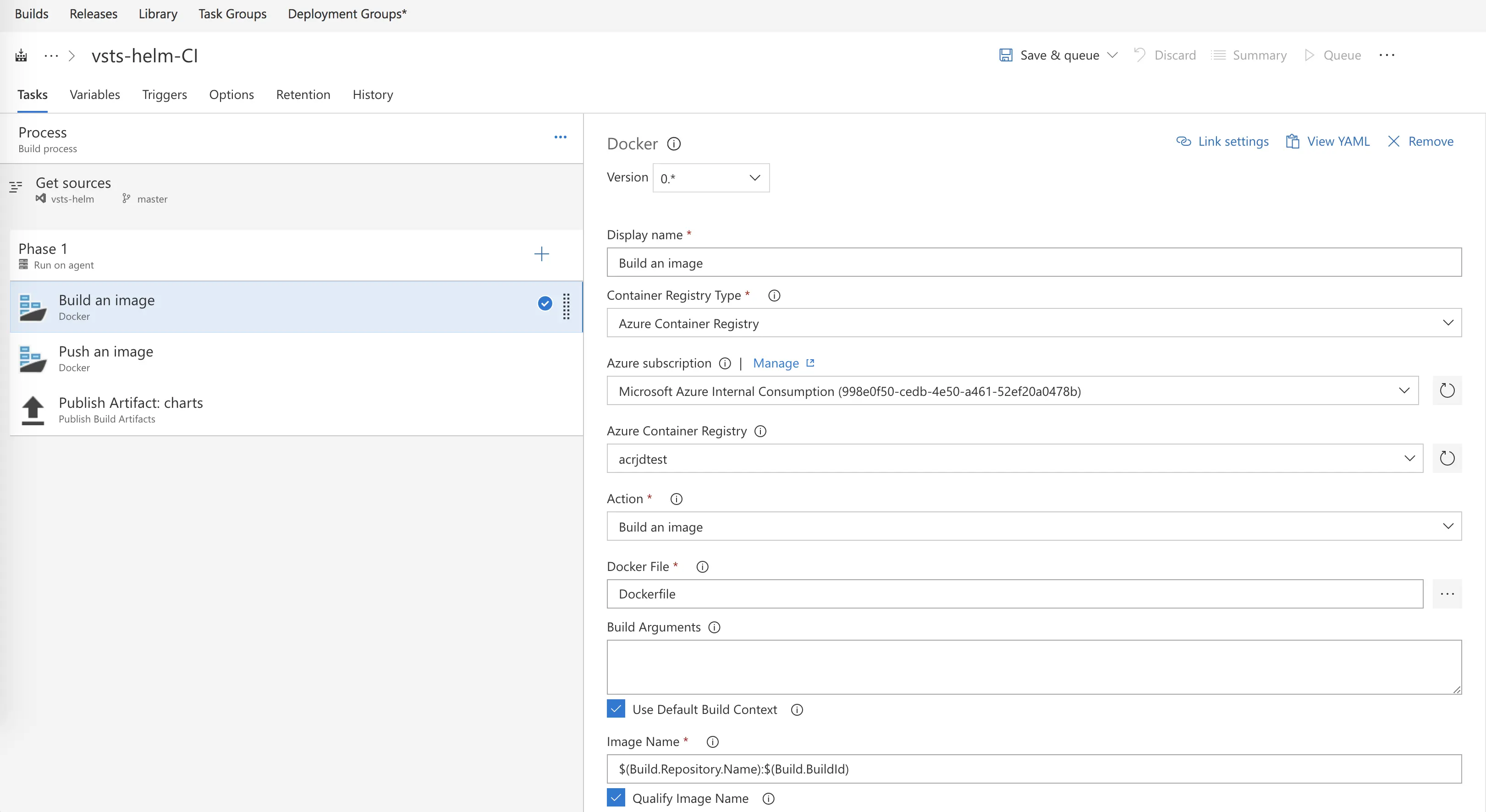
Task: Open the task Version dropdown showing 0.*
Action: (x=711, y=178)
